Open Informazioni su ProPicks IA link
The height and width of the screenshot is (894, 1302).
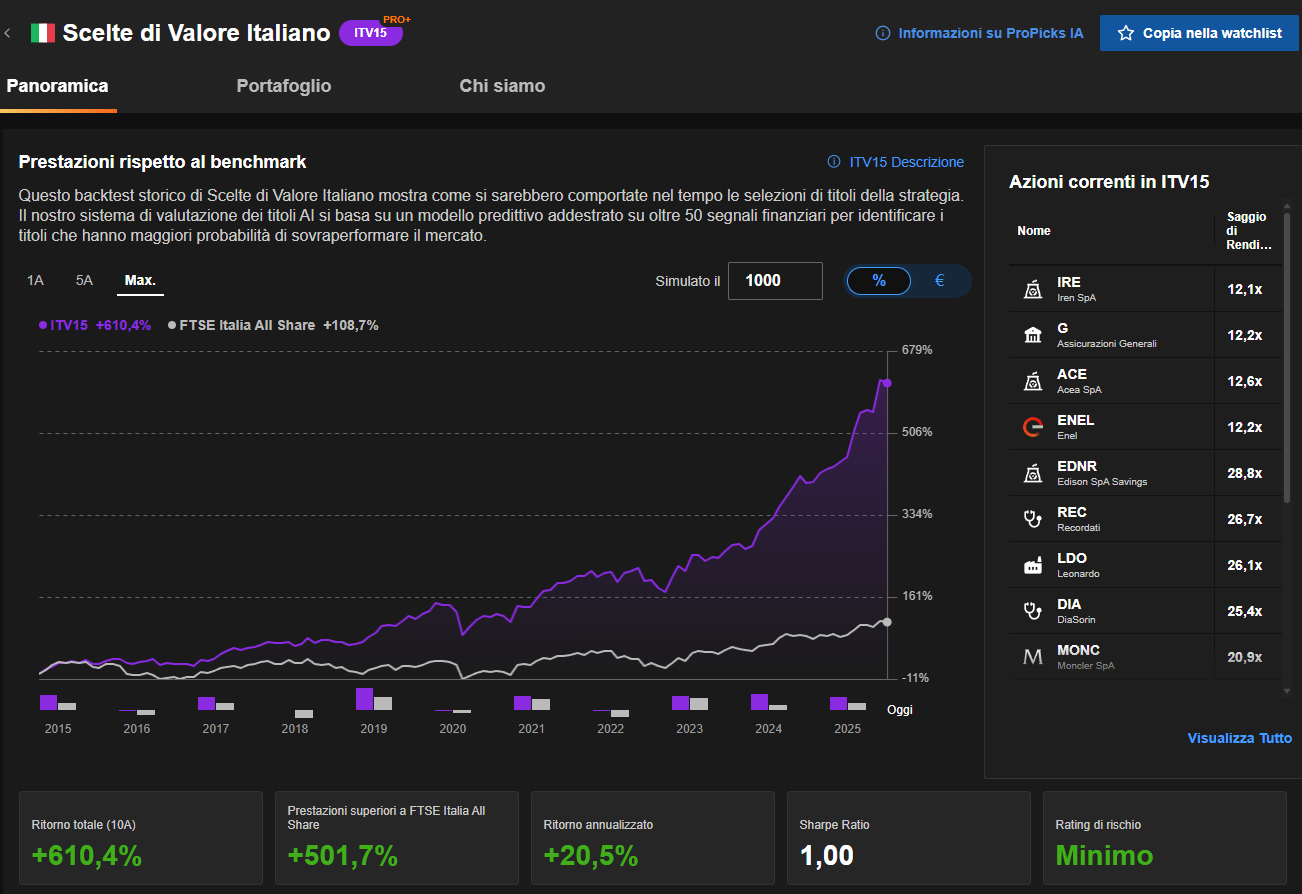[x=990, y=33]
